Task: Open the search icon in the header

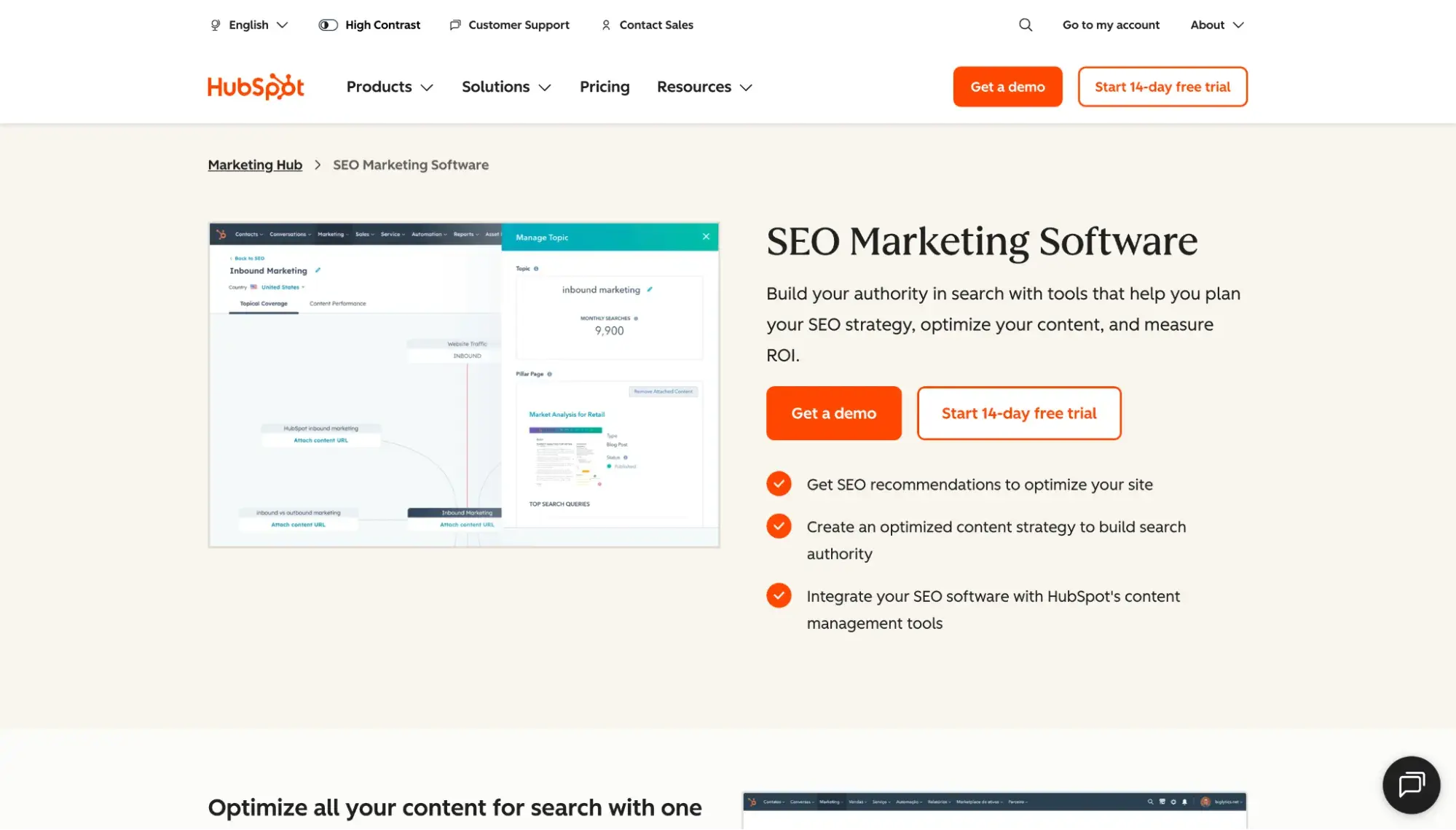Action: (1026, 25)
